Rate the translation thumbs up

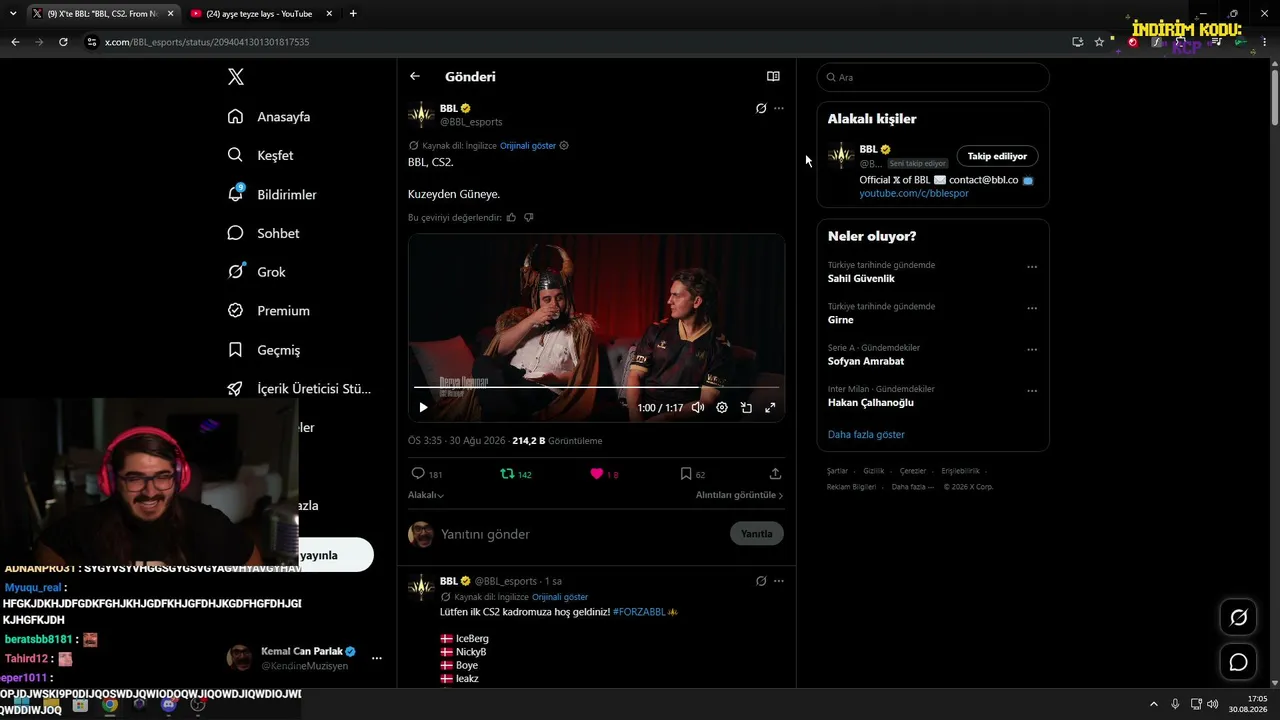[512, 217]
